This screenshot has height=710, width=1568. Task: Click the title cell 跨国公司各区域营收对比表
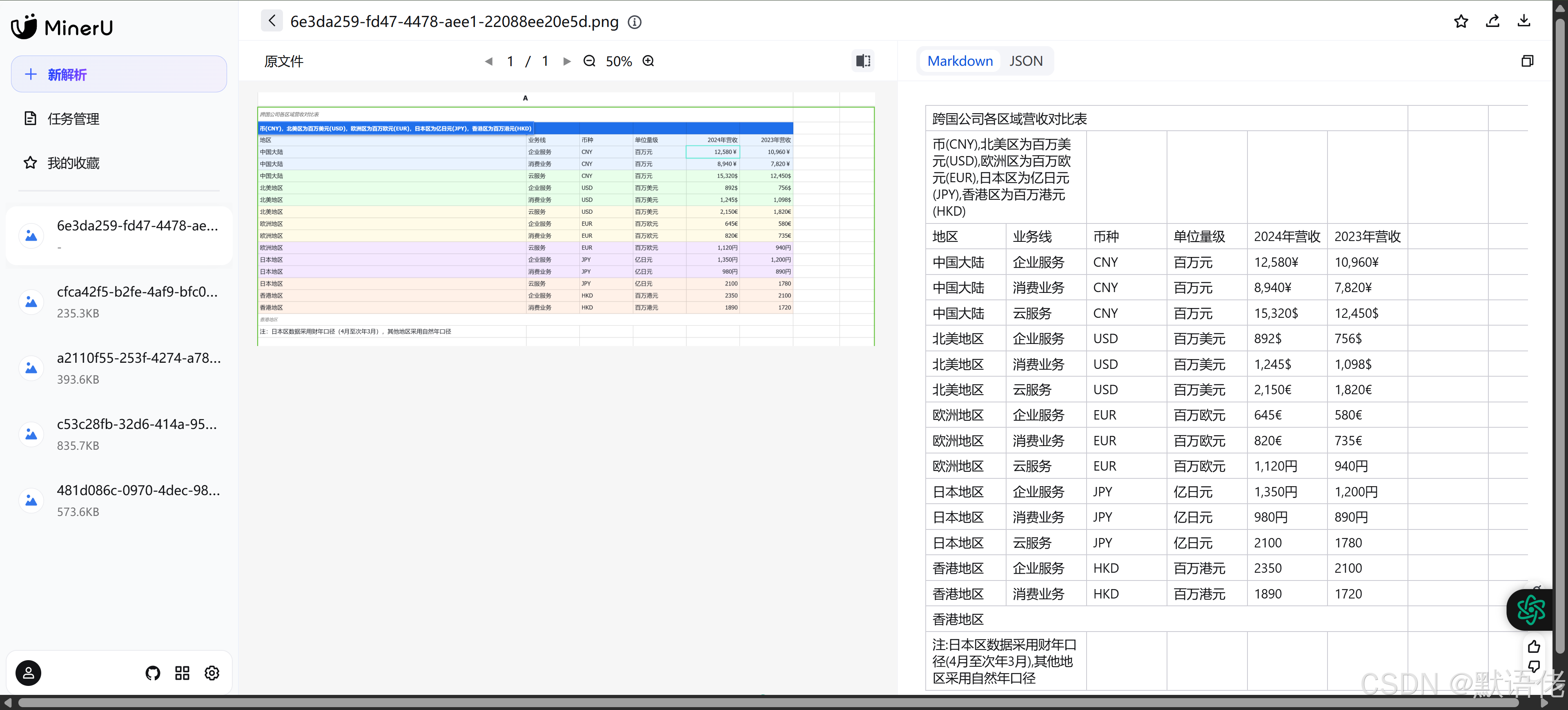coord(1166,119)
